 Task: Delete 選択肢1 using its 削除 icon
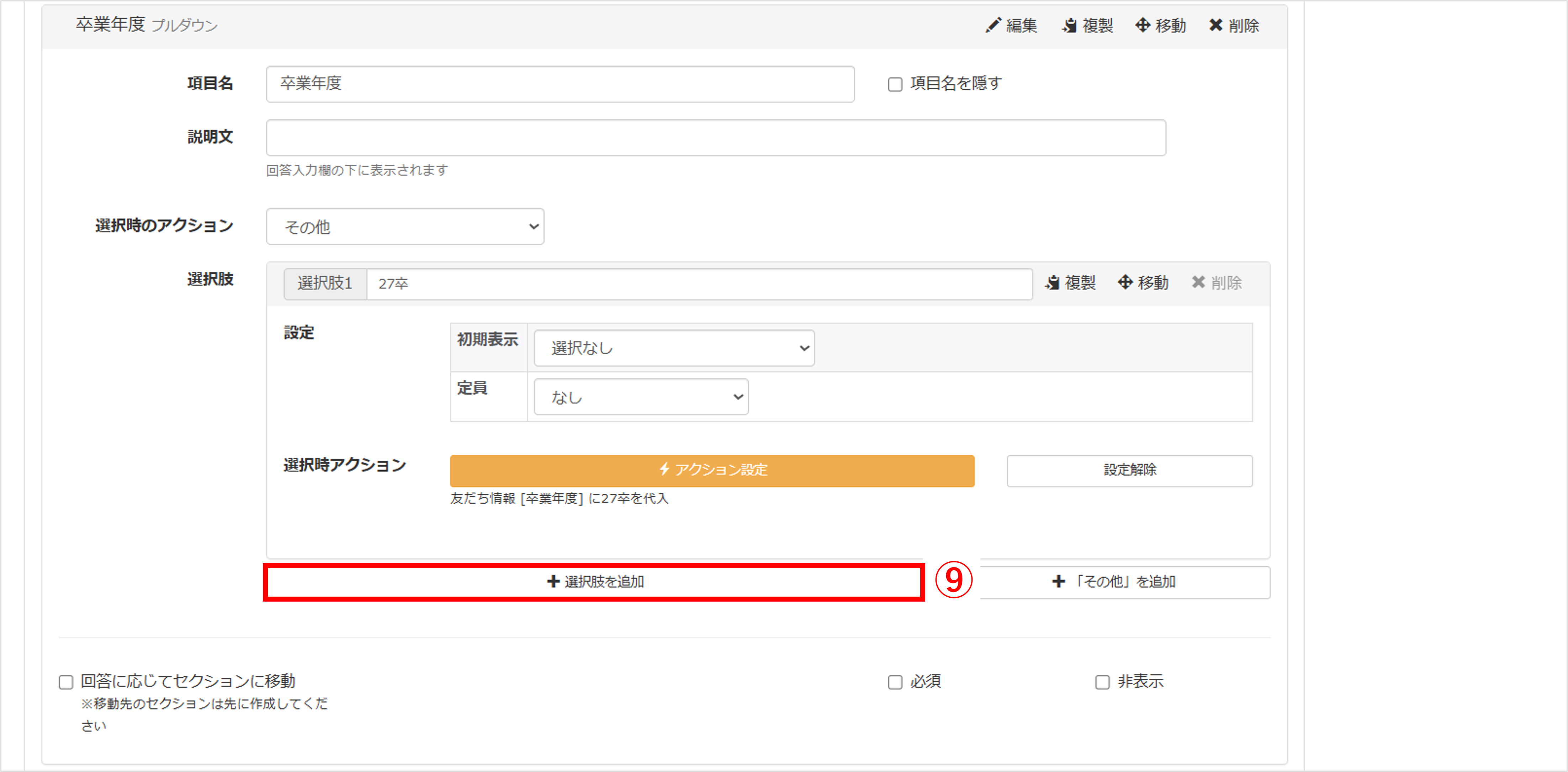click(1198, 282)
